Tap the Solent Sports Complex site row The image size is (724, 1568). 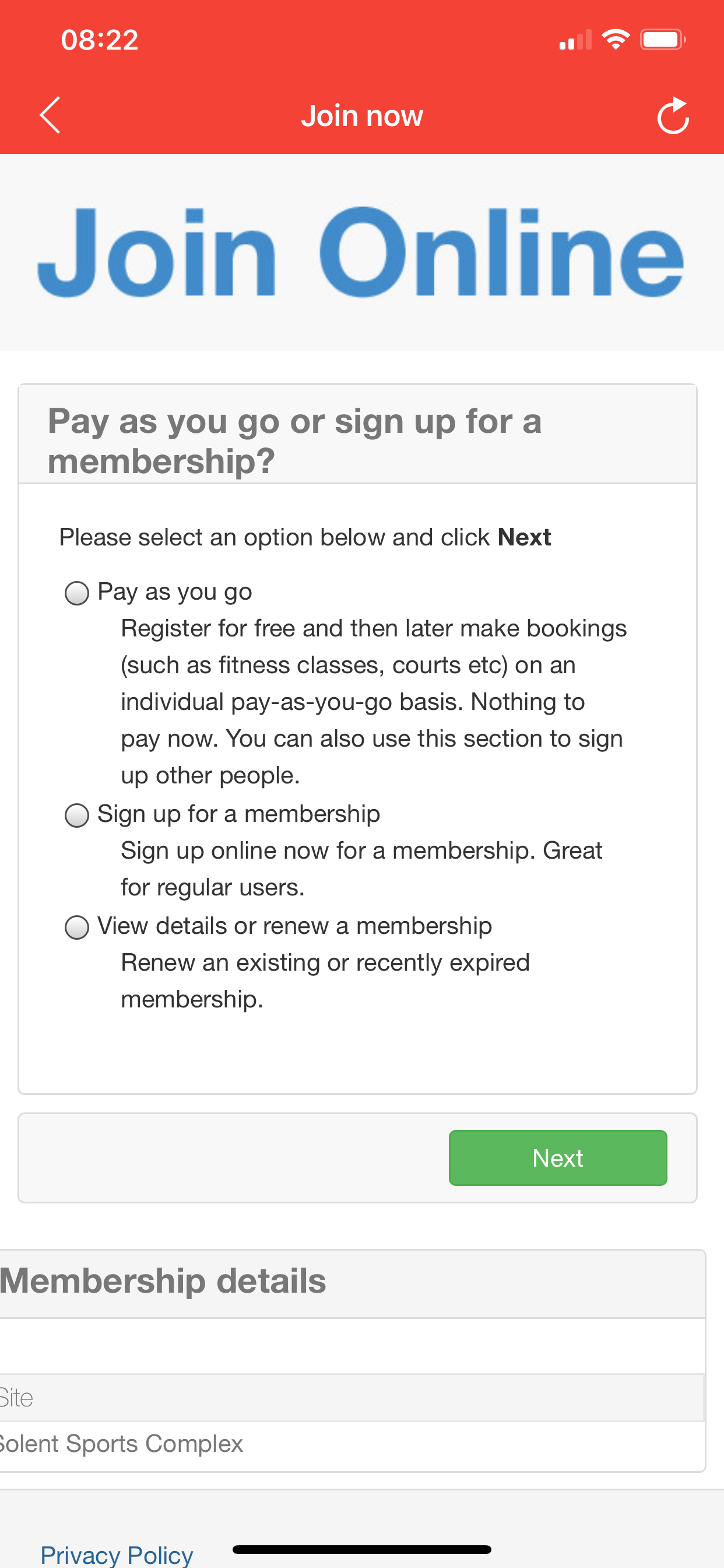(122, 1443)
